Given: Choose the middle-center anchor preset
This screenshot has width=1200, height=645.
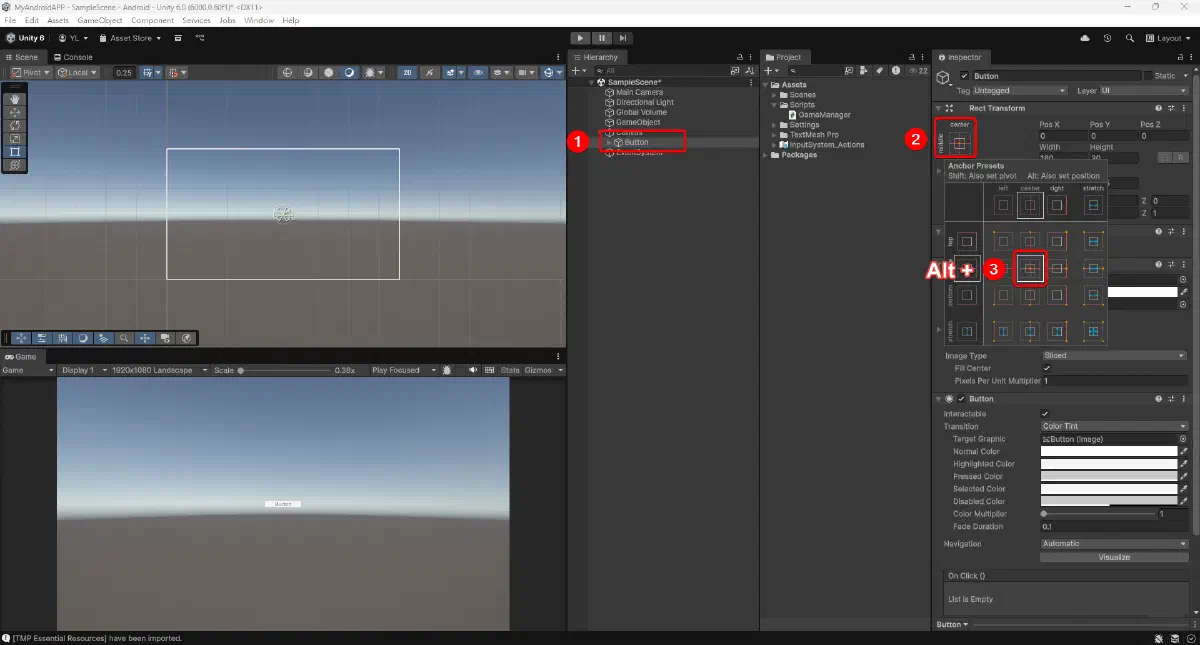Looking at the screenshot, I should pyautogui.click(x=1030, y=268).
